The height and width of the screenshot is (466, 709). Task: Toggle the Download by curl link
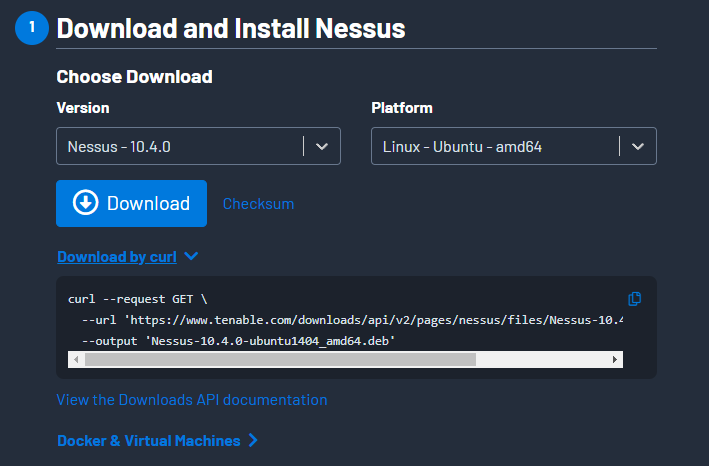(x=117, y=257)
